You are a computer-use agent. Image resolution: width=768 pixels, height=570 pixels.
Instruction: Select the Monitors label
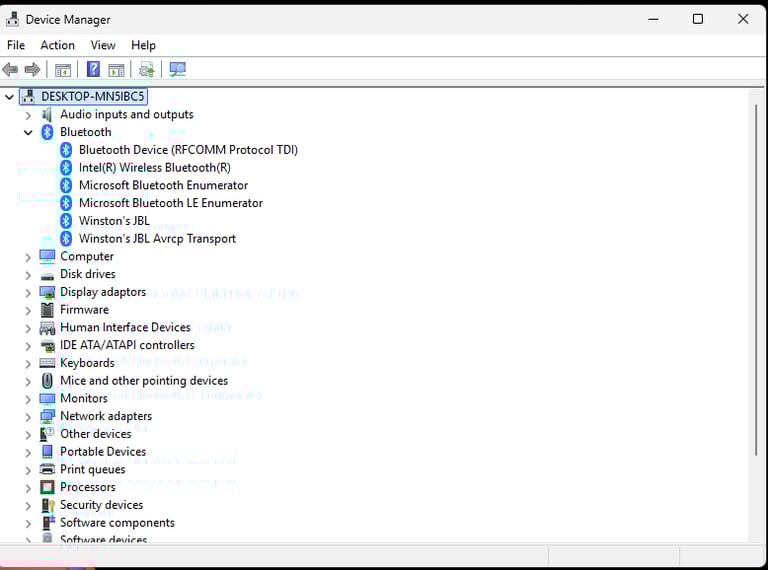coord(84,399)
